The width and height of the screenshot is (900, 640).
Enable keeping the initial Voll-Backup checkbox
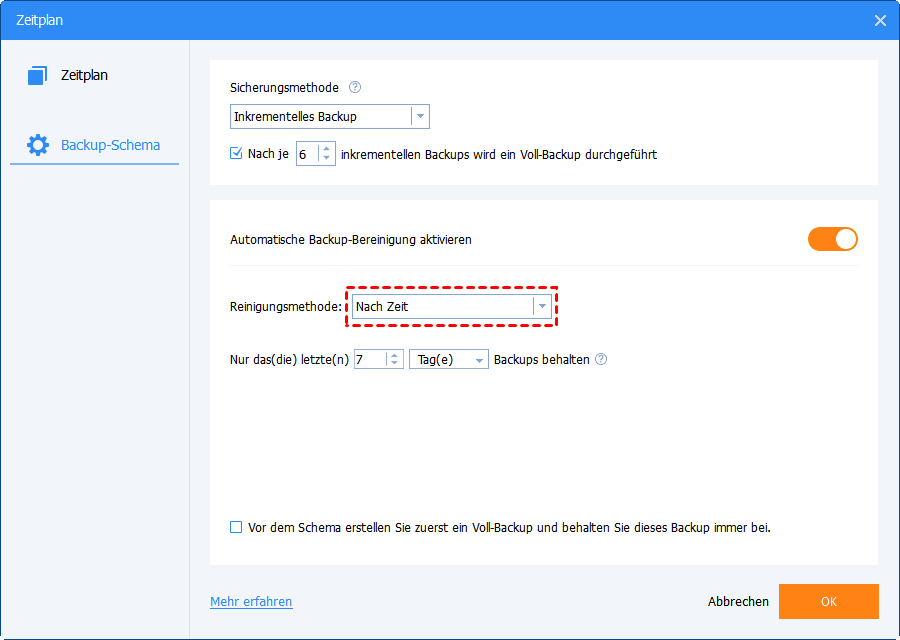click(x=237, y=527)
